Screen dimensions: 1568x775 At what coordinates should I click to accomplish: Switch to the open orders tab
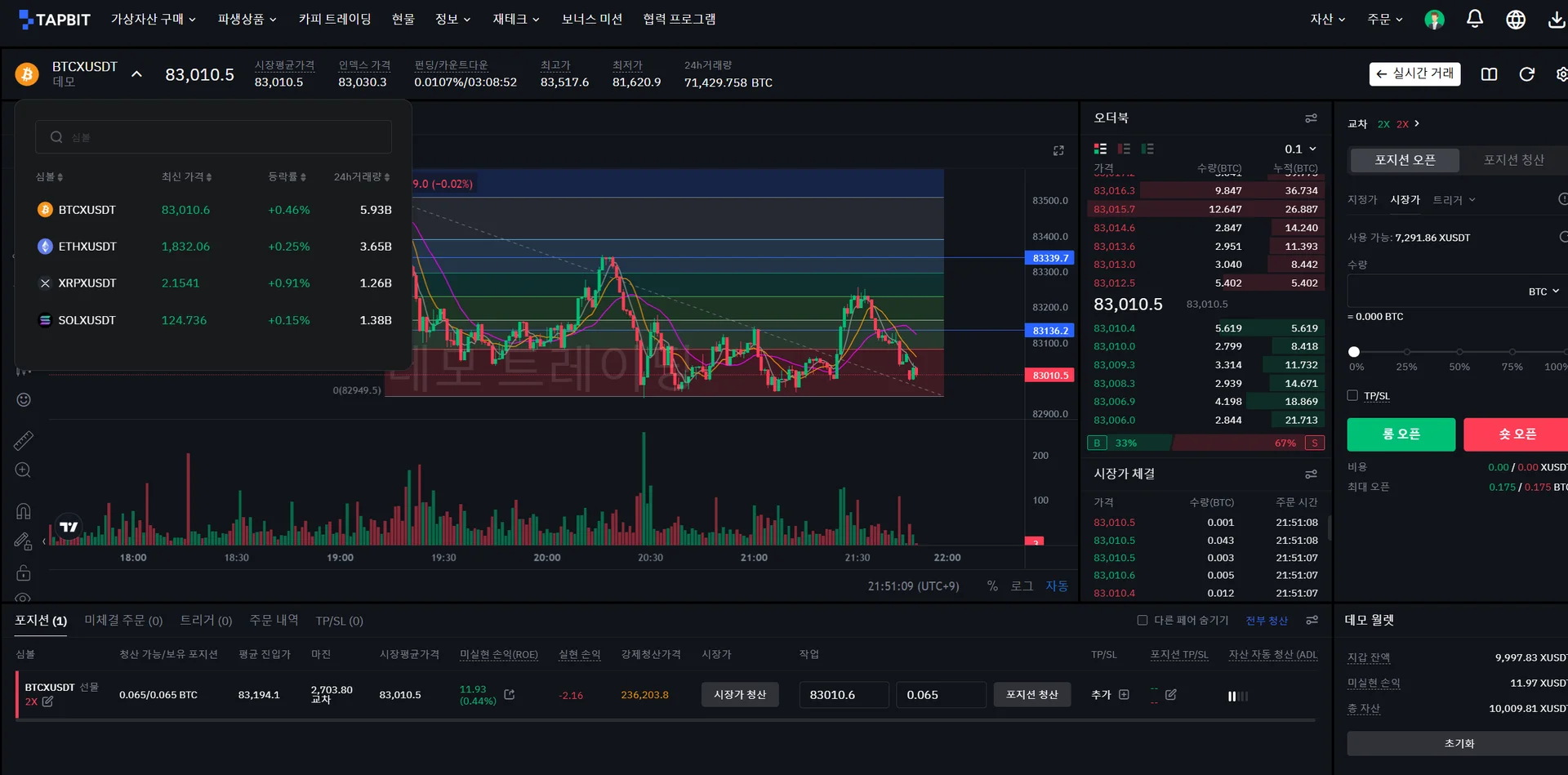tap(123, 621)
